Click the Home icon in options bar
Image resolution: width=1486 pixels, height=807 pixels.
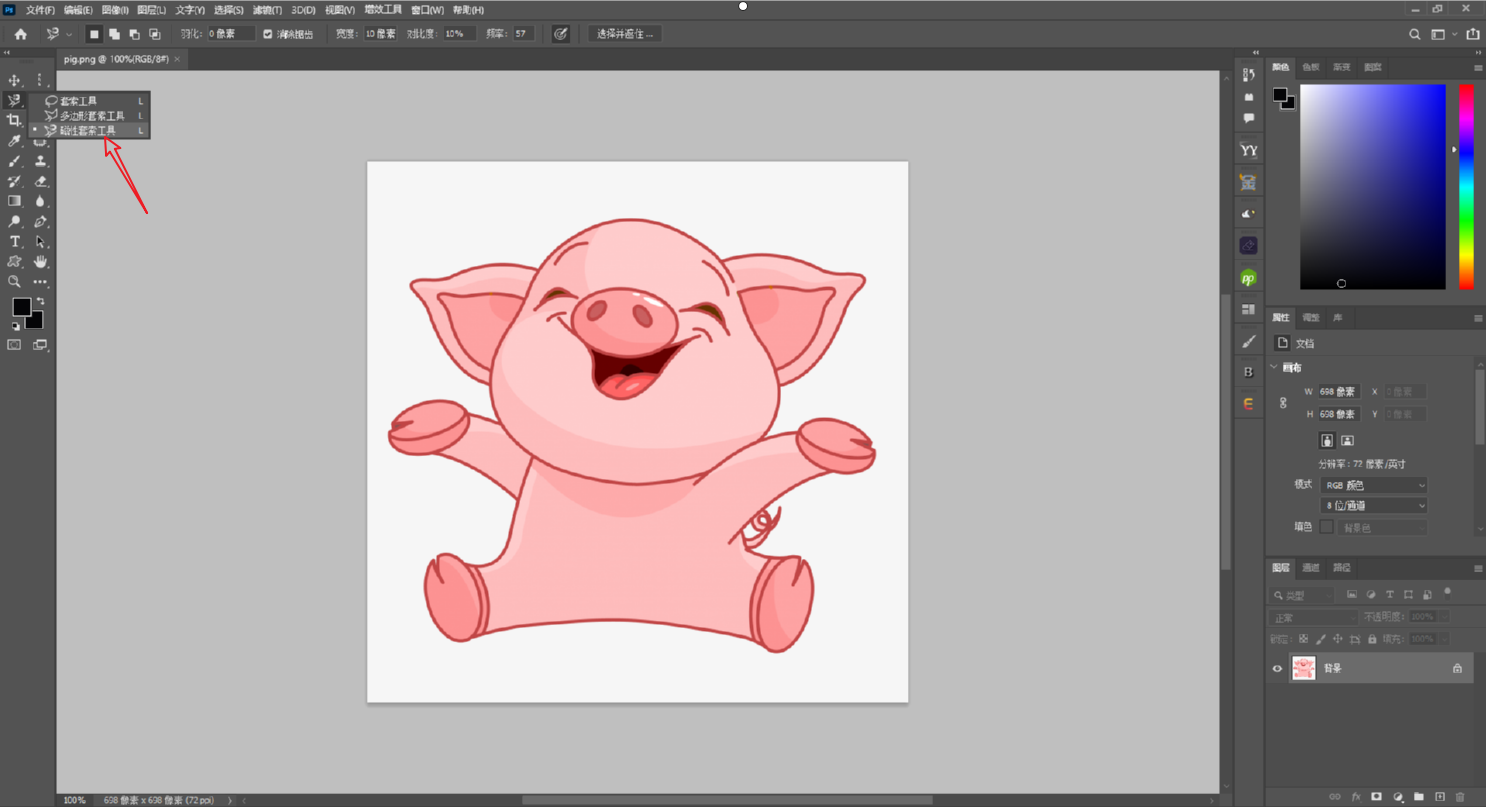(x=20, y=34)
